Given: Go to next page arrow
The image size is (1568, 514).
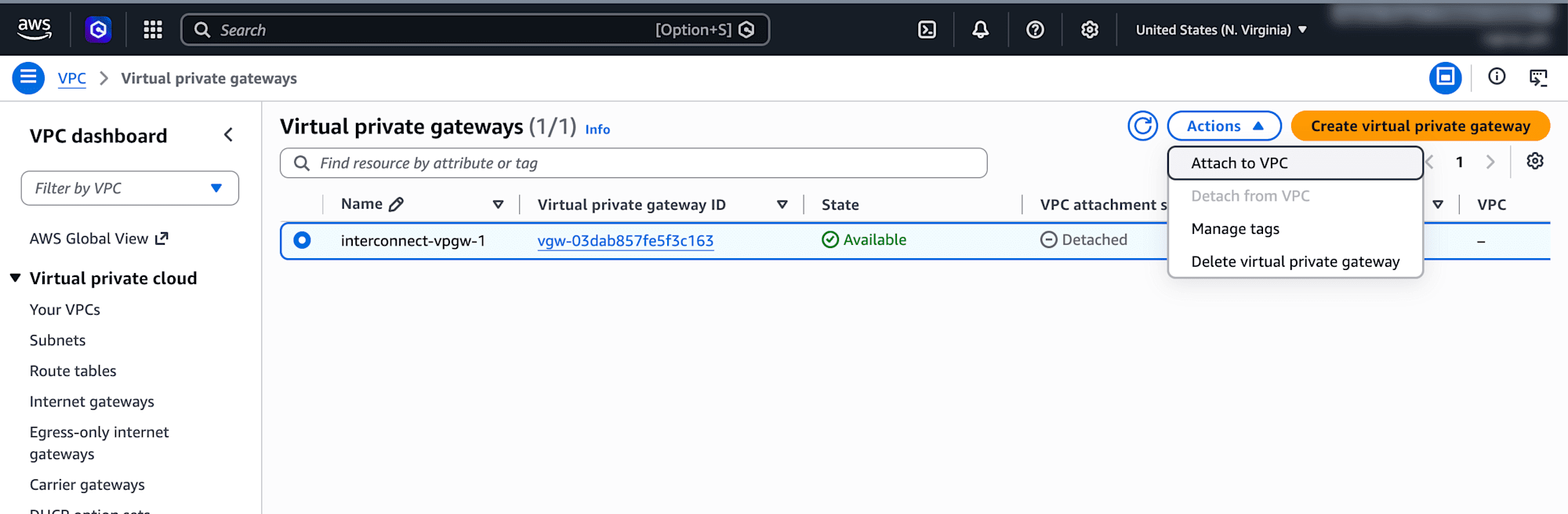Looking at the screenshot, I should [1490, 162].
